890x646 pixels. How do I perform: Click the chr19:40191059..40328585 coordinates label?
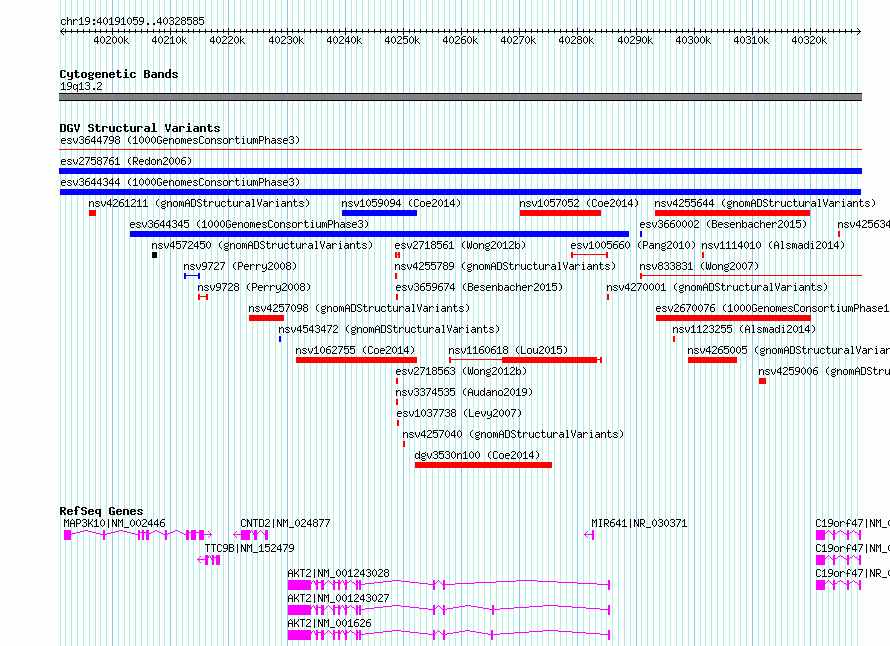click(132, 22)
